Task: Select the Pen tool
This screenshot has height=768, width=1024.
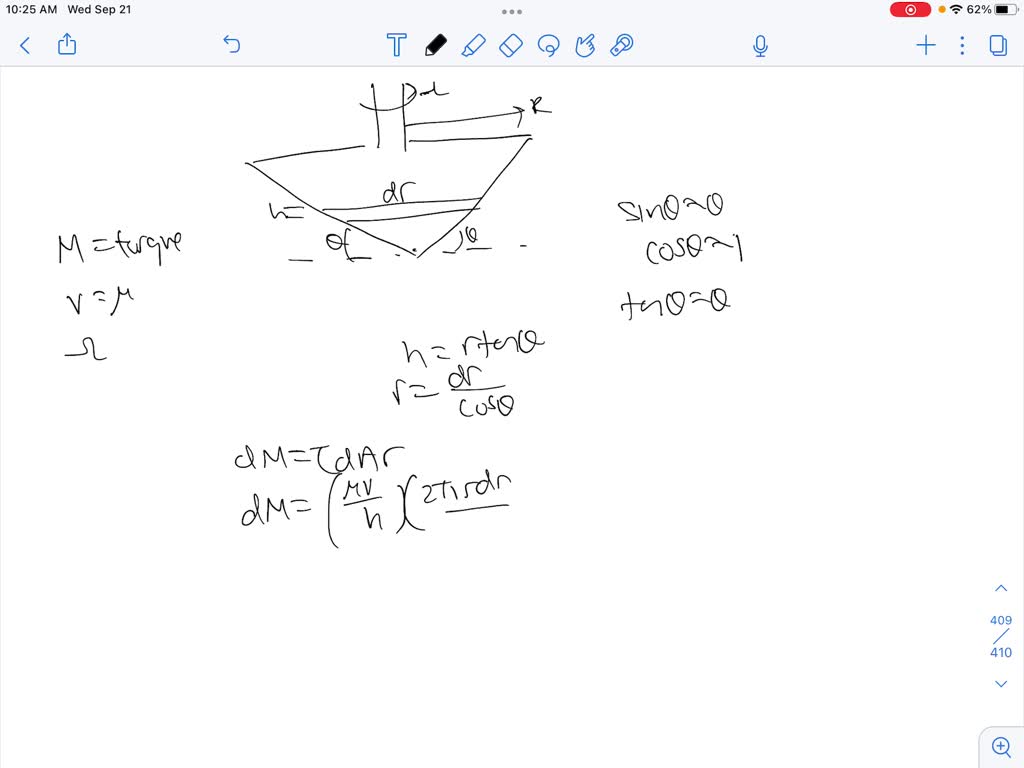Action: click(434, 45)
